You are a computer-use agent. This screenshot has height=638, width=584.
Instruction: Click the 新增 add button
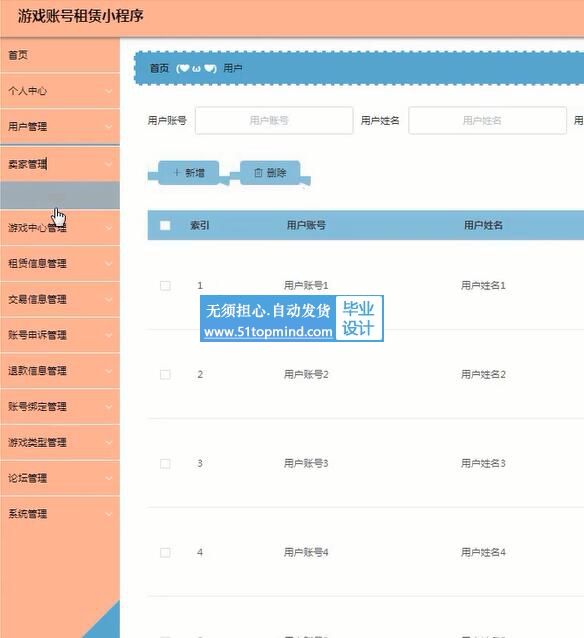pyautogui.click(x=188, y=173)
